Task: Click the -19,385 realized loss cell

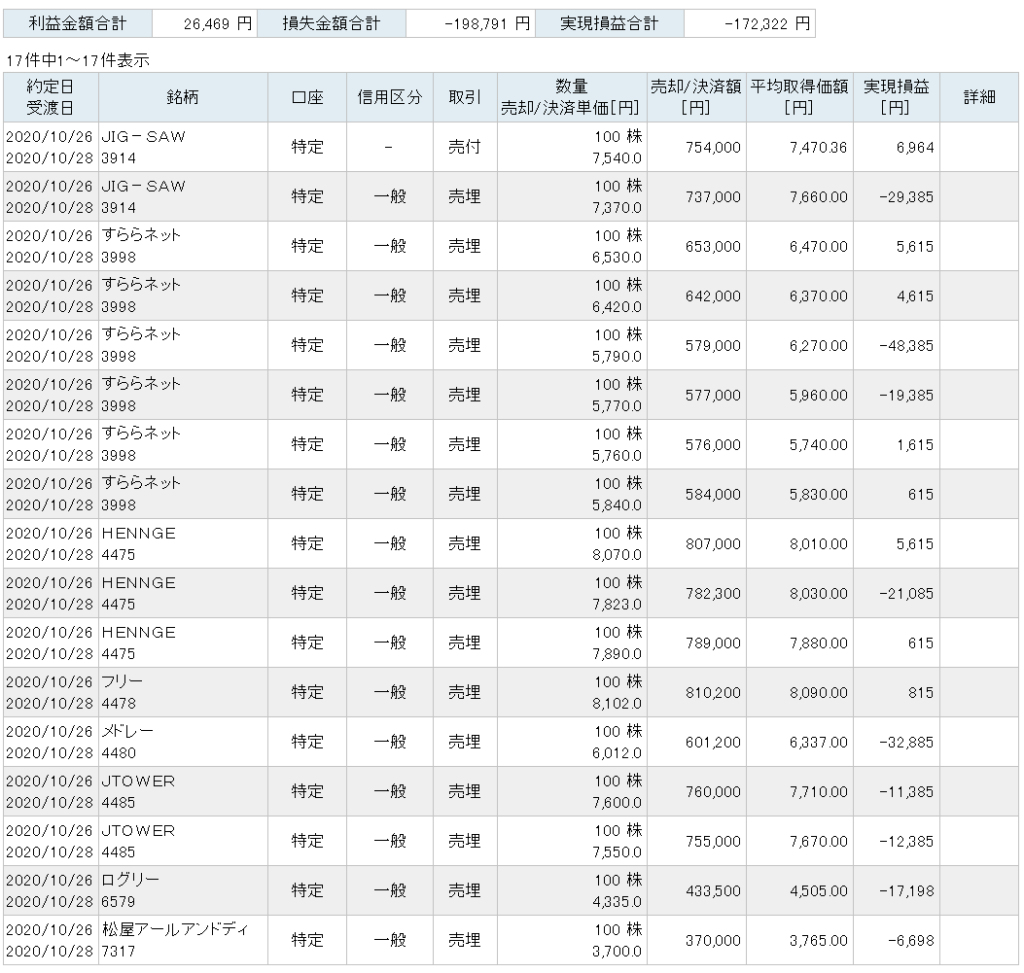Action: 896,395
